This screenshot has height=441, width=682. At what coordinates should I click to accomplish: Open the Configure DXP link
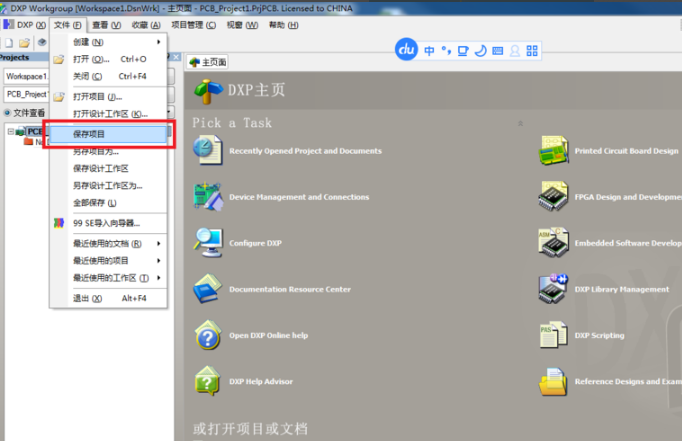click(x=255, y=243)
